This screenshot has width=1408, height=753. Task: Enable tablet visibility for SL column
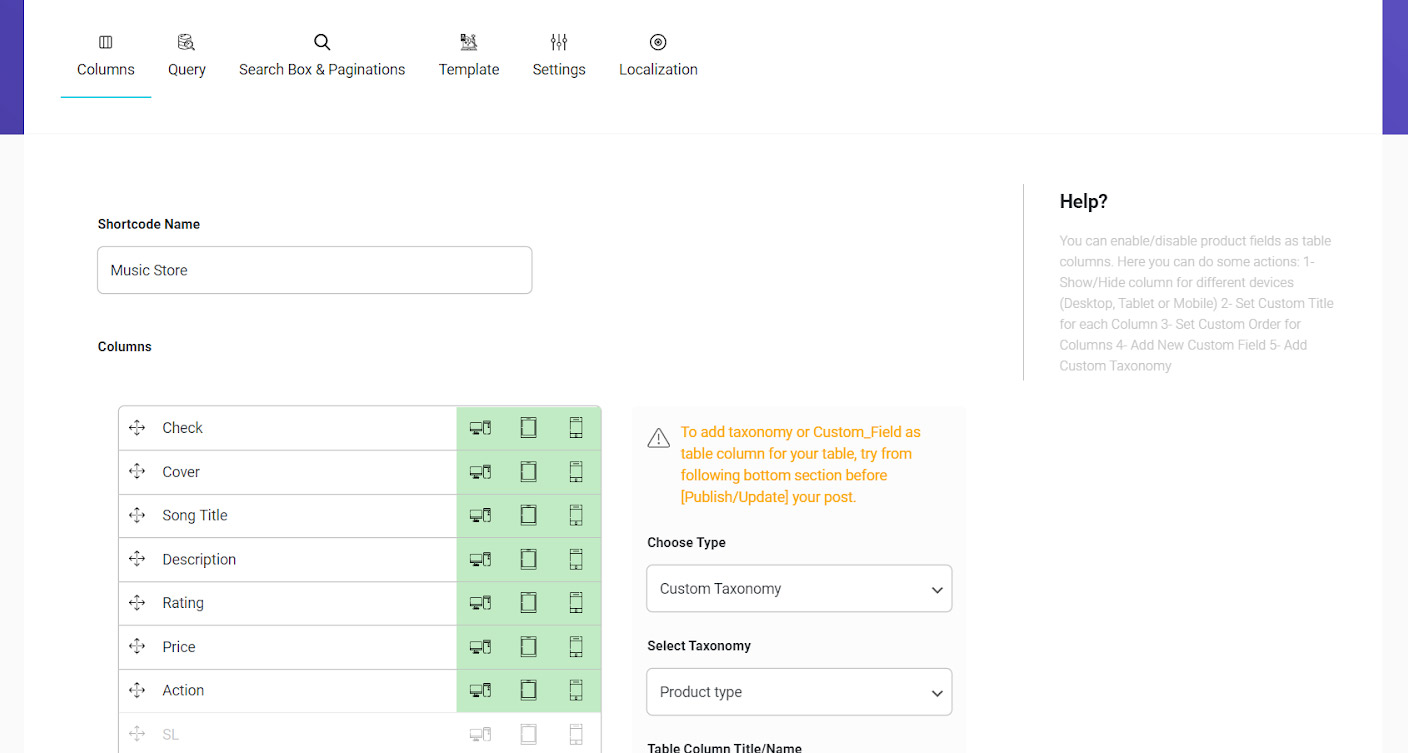click(528, 734)
